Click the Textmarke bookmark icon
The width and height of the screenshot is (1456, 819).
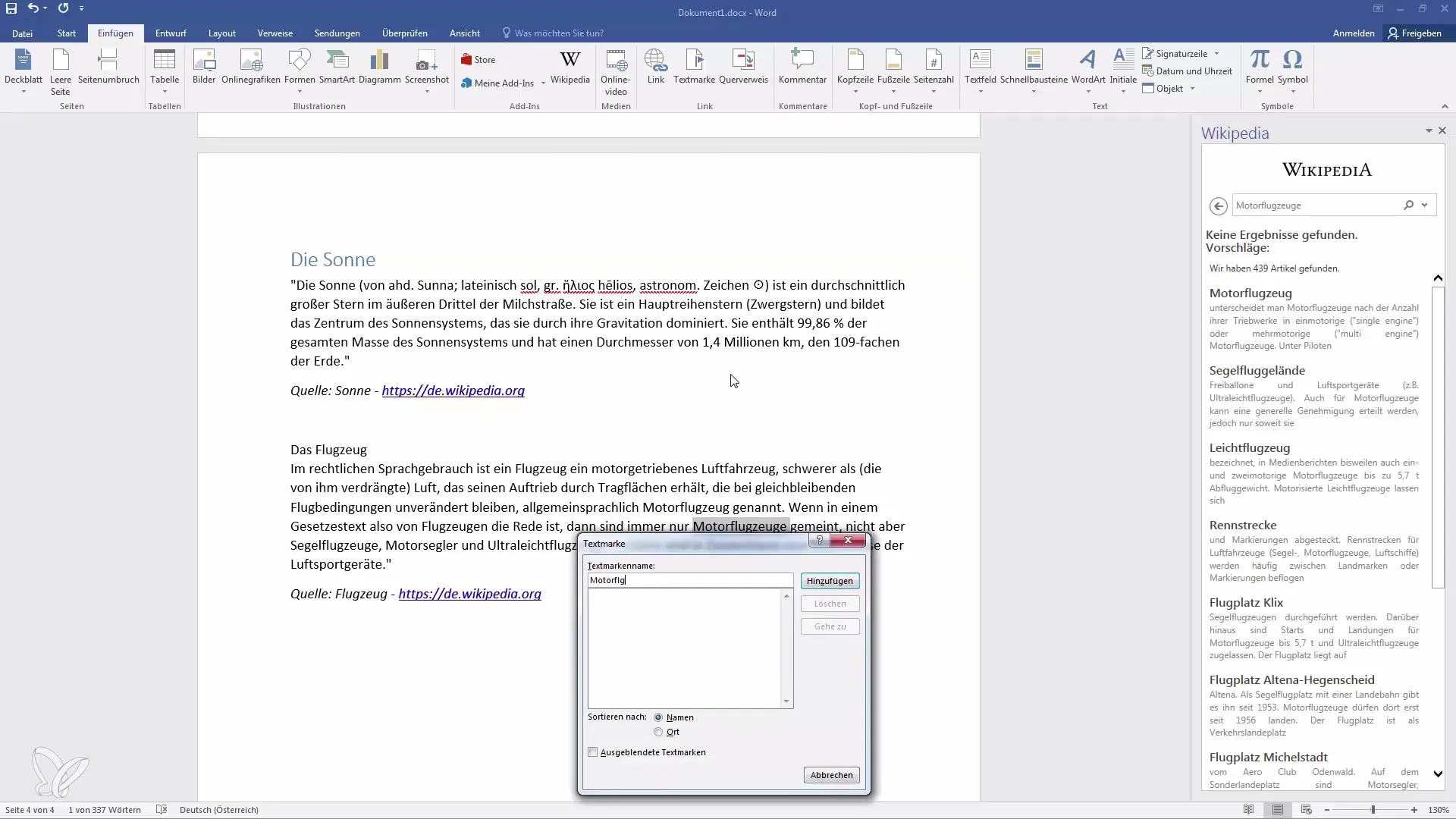click(x=694, y=67)
